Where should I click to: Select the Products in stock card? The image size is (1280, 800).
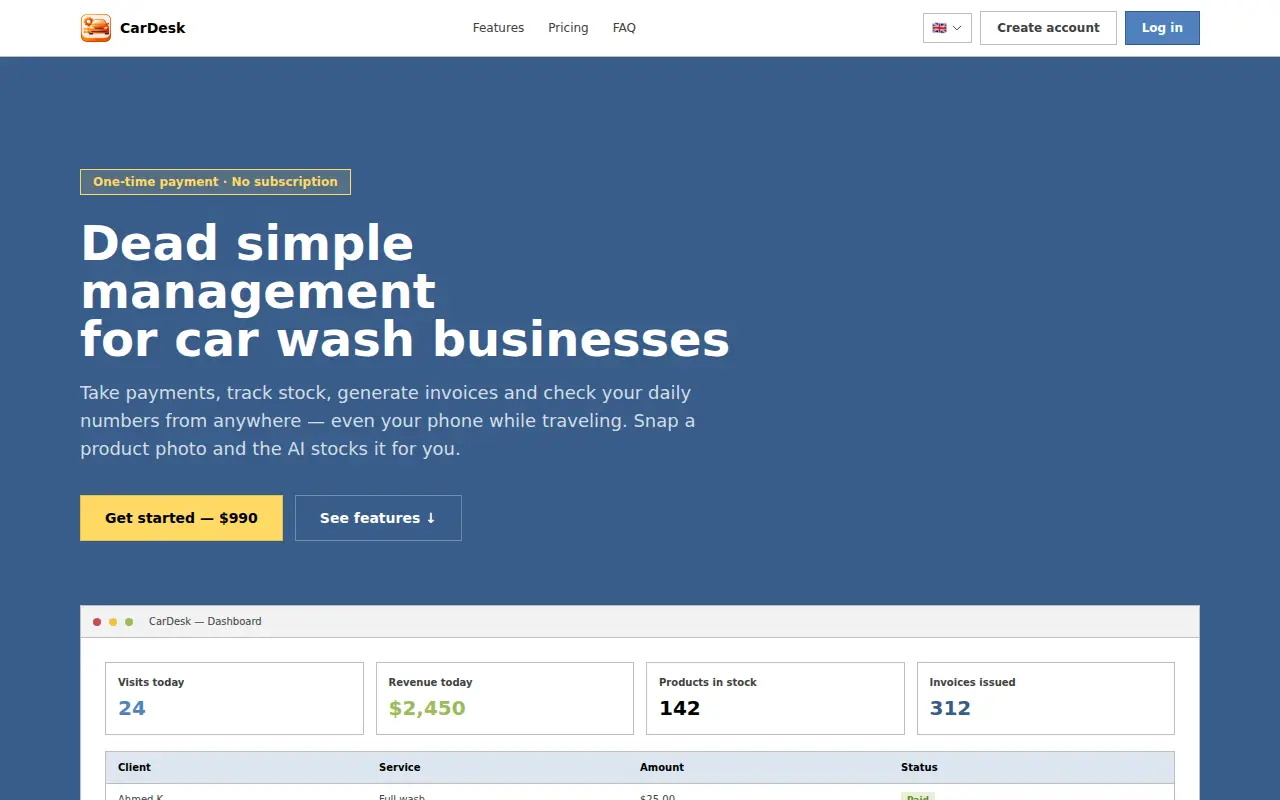pyautogui.click(x=775, y=698)
